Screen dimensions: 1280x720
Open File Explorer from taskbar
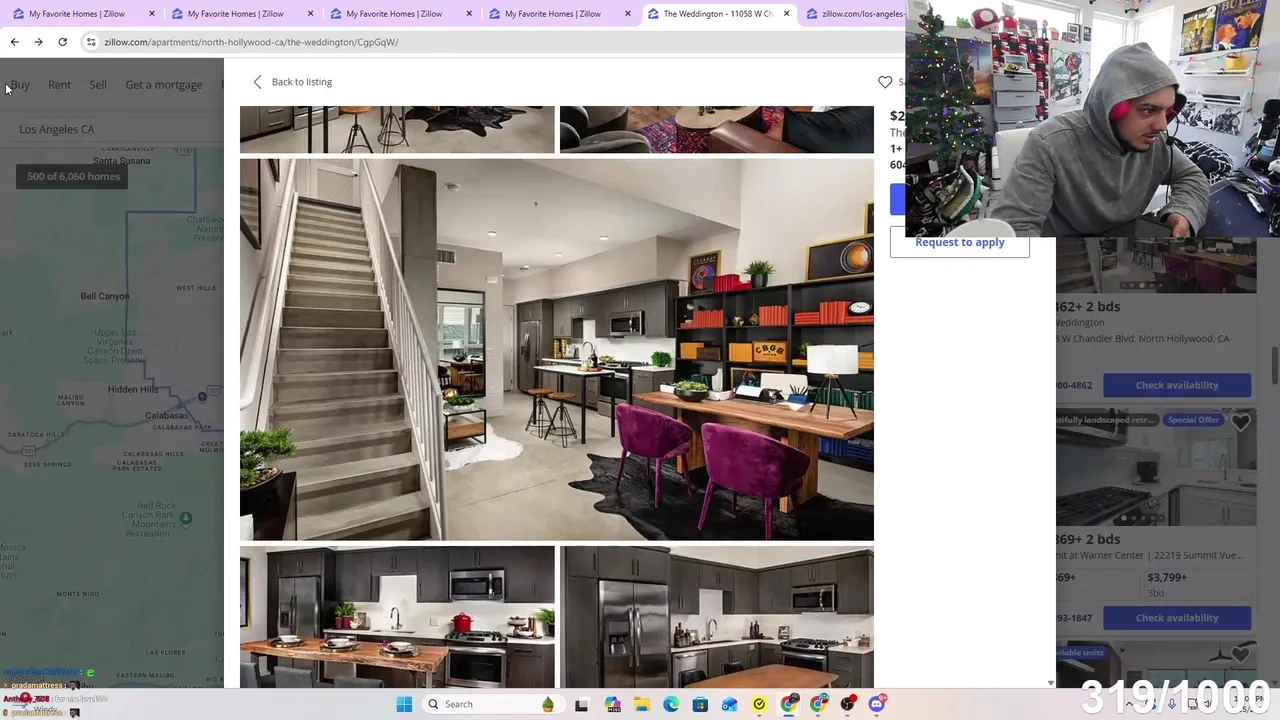point(641,704)
